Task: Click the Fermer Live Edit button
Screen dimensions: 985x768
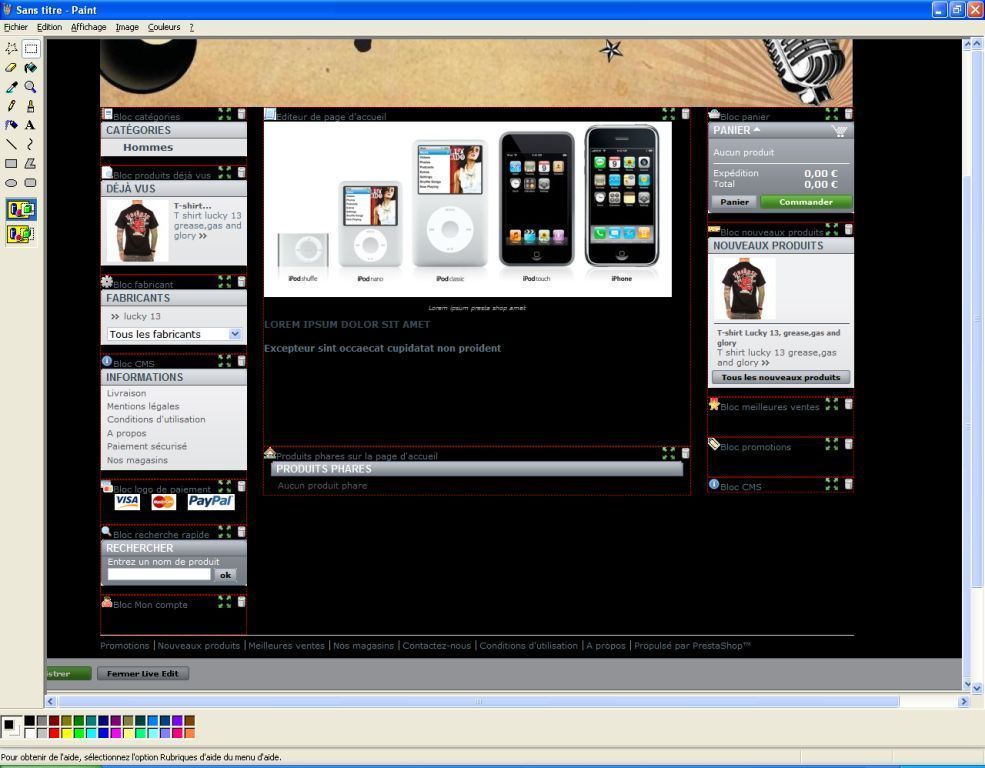Action: pos(143,673)
